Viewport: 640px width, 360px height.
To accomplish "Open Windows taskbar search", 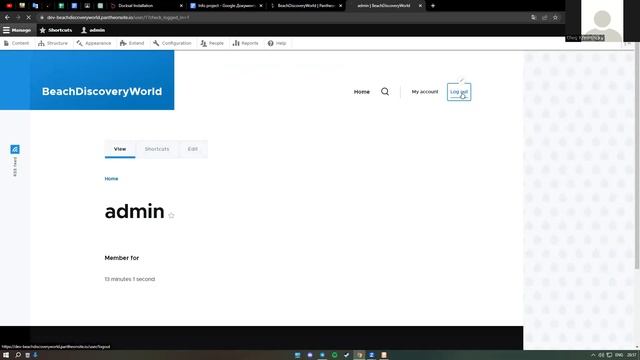I will click(18, 355).
